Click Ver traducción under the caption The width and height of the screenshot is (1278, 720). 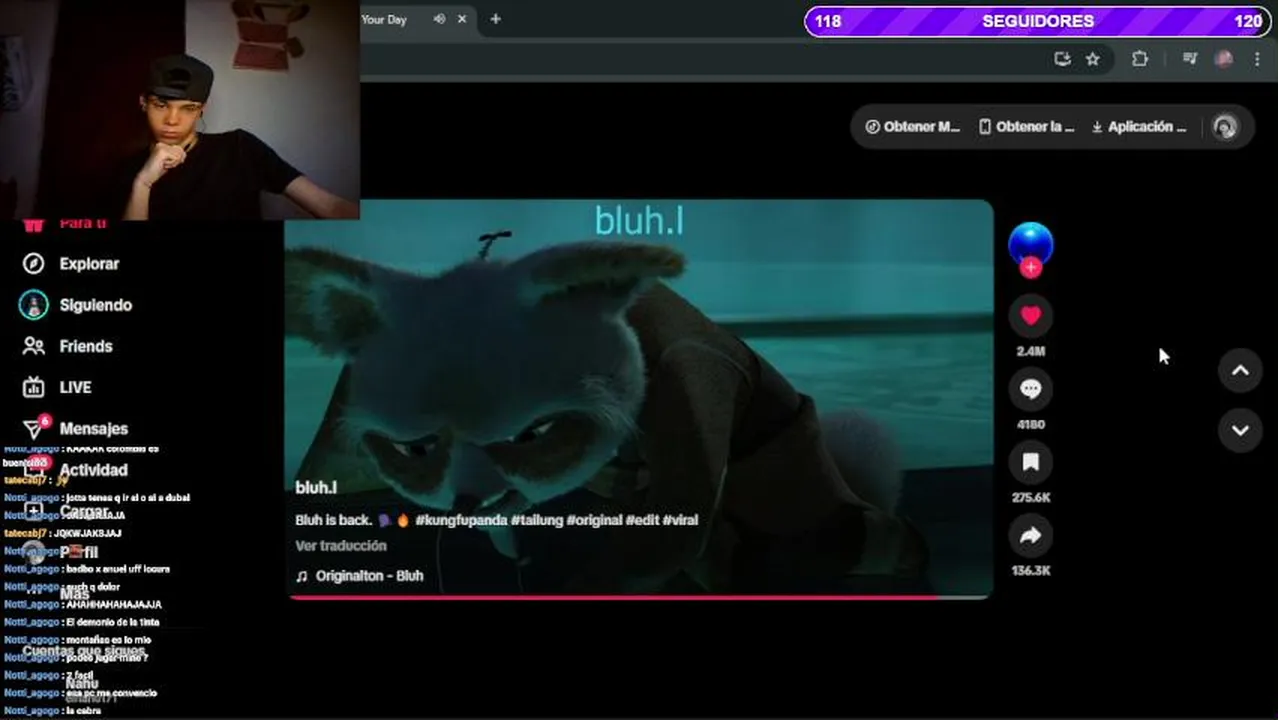[341, 545]
